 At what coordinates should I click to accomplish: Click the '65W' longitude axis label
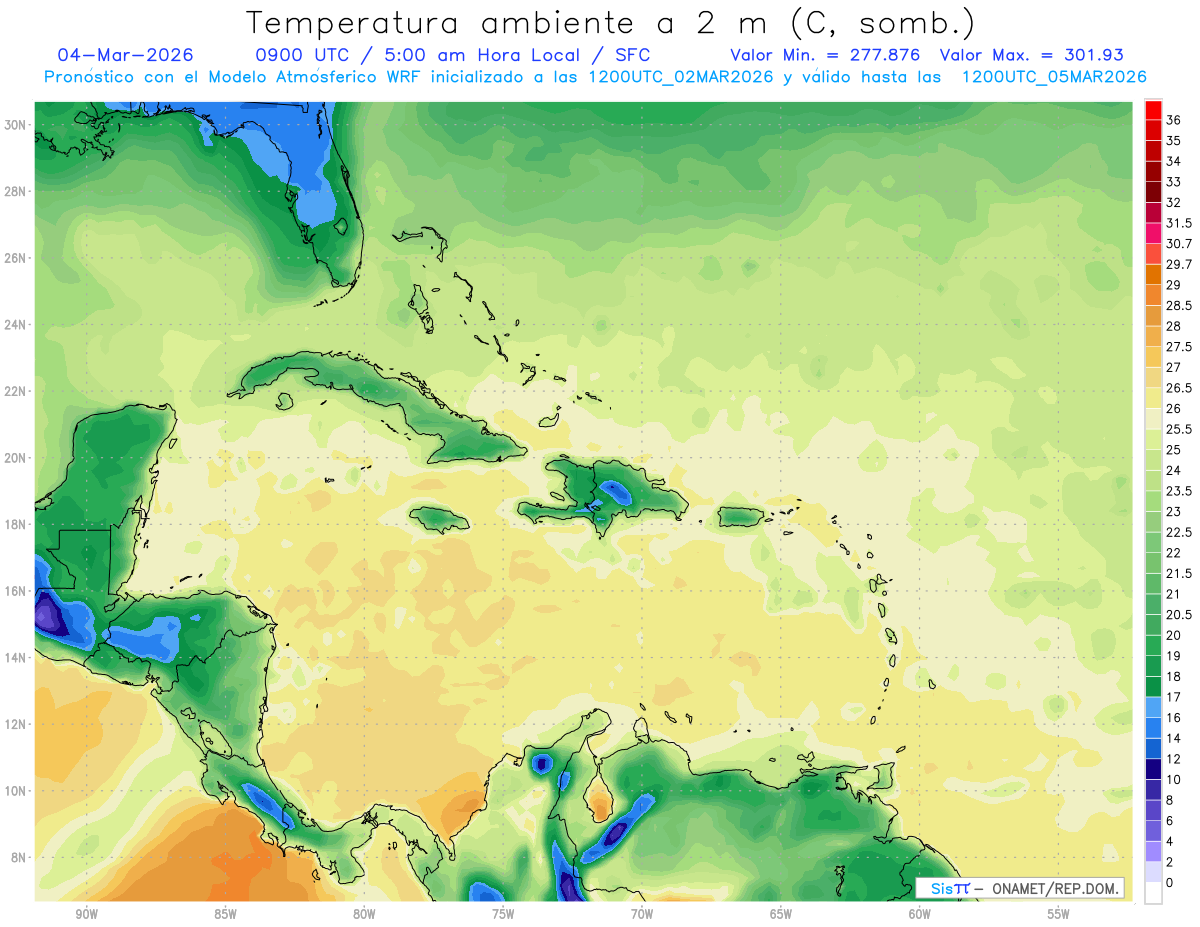781,914
